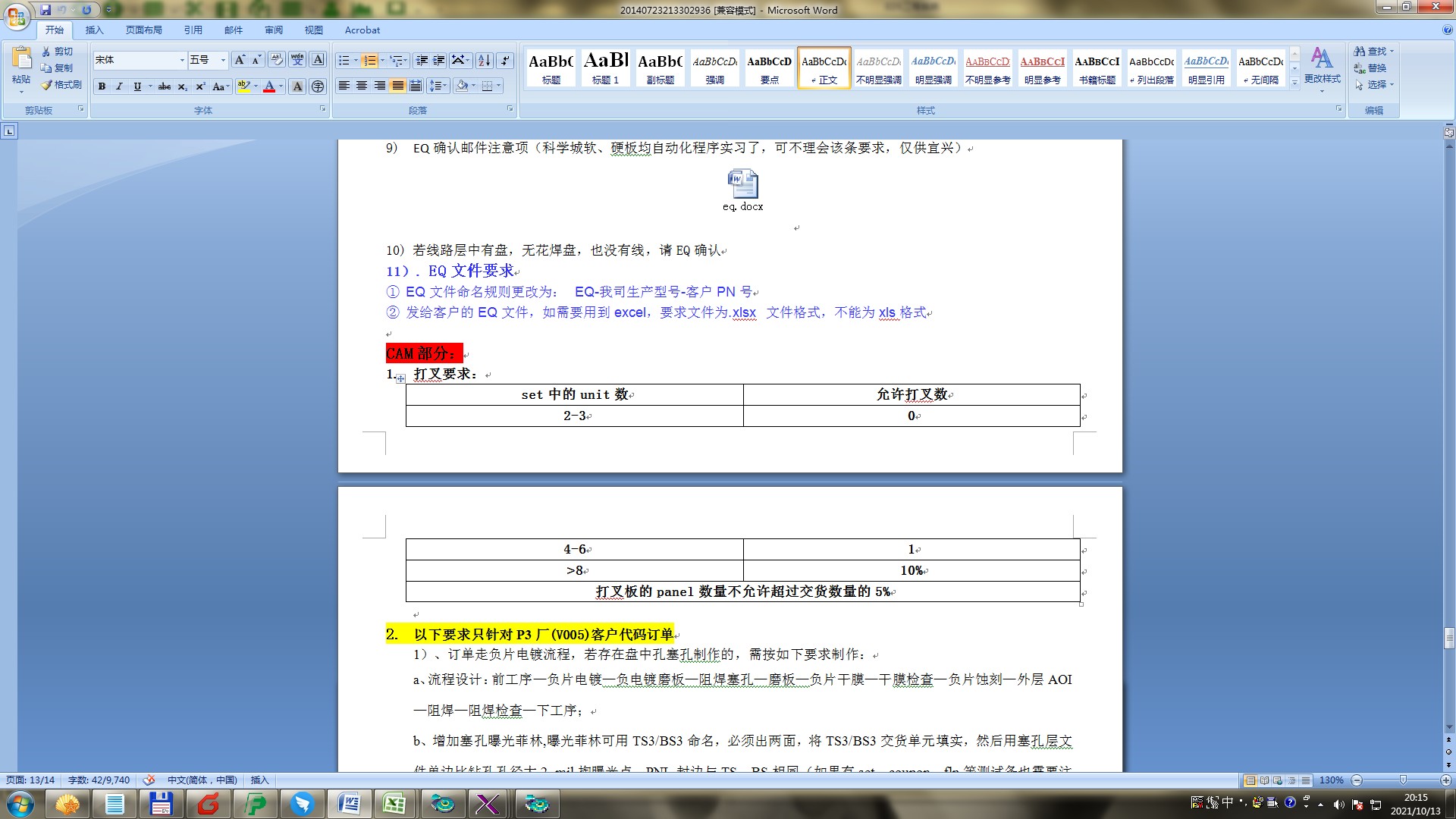1456x819 pixels.
Task: Click the Format Painter (格式刷) brush icon
Action: (46, 85)
